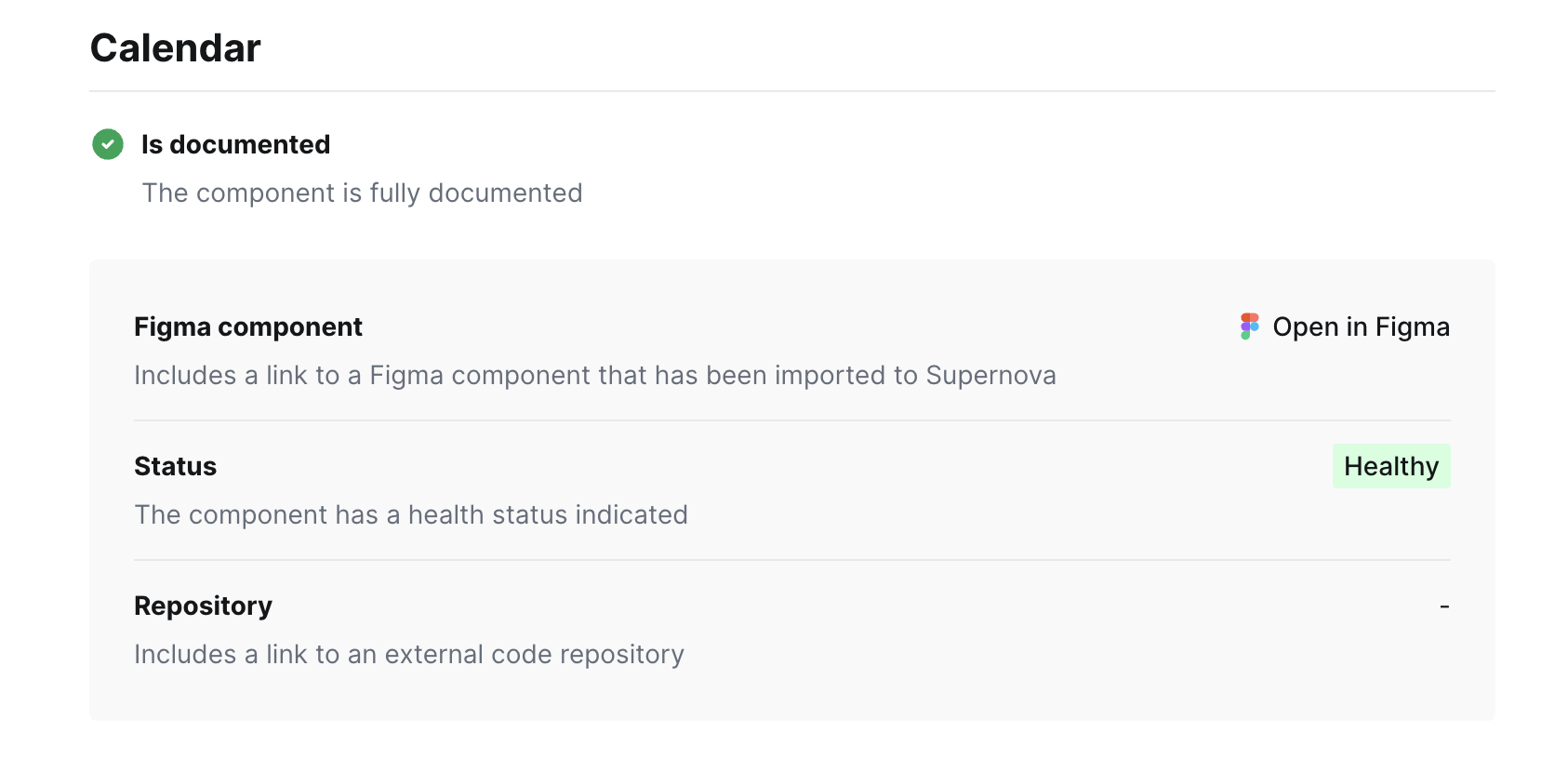Click the Figma component import description

594,375
